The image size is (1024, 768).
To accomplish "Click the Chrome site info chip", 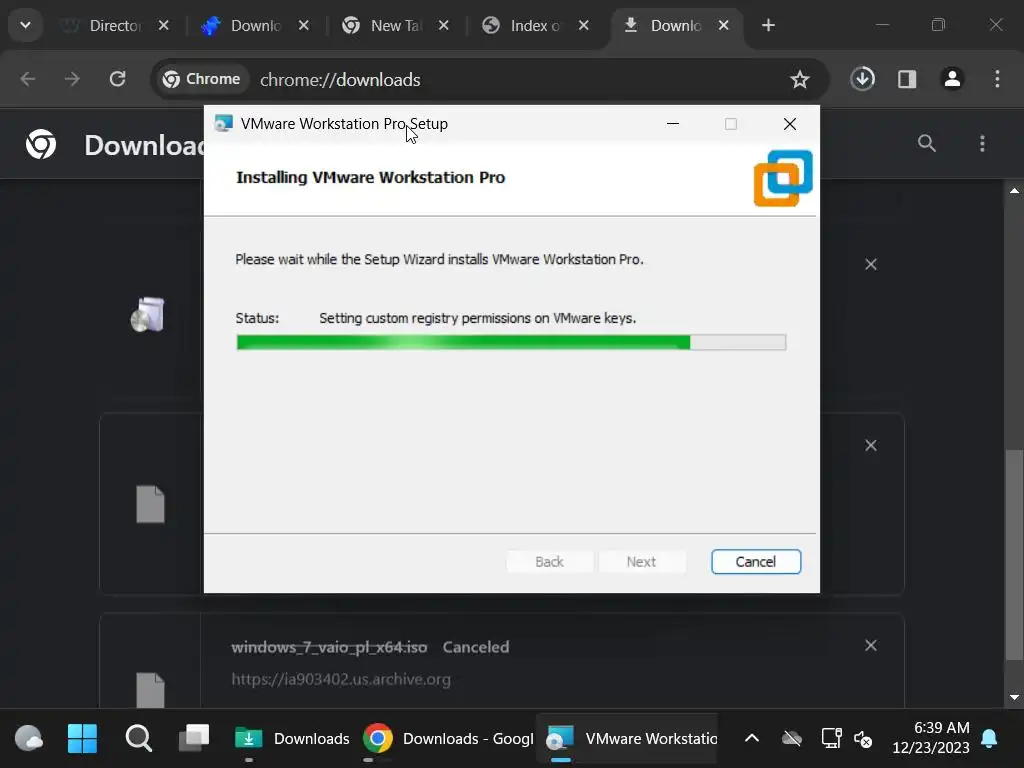I will click(x=202, y=79).
